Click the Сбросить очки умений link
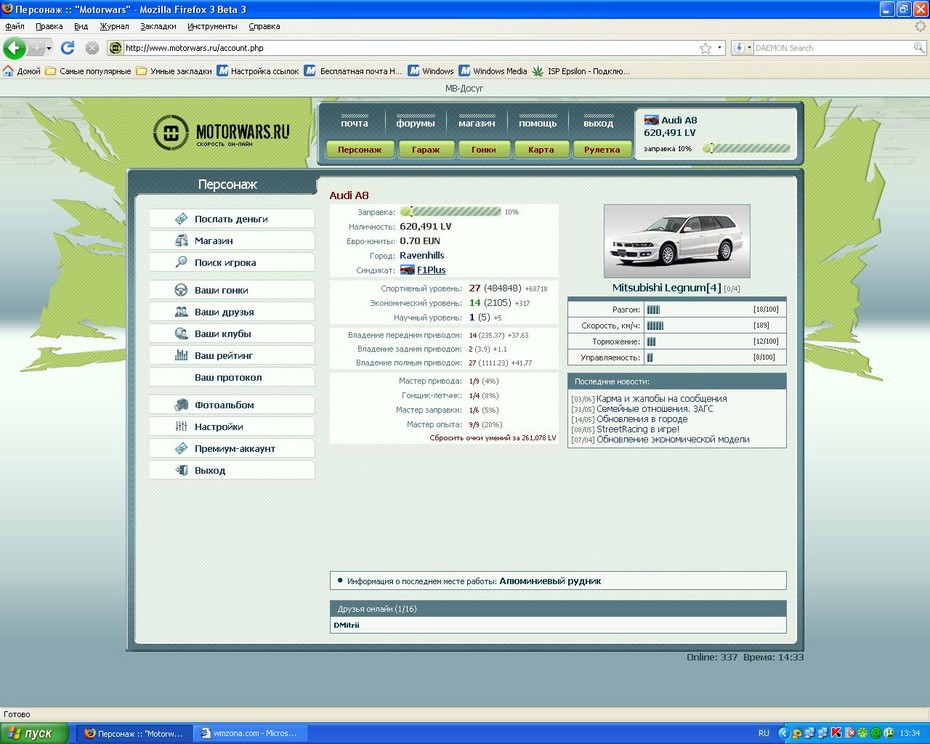The height and width of the screenshot is (744, 930). [x=493, y=438]
